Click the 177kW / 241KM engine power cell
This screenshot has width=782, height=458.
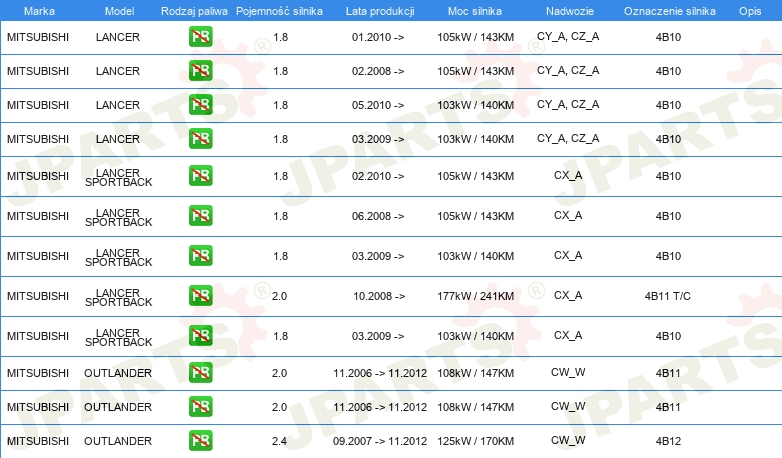[475, 296]
